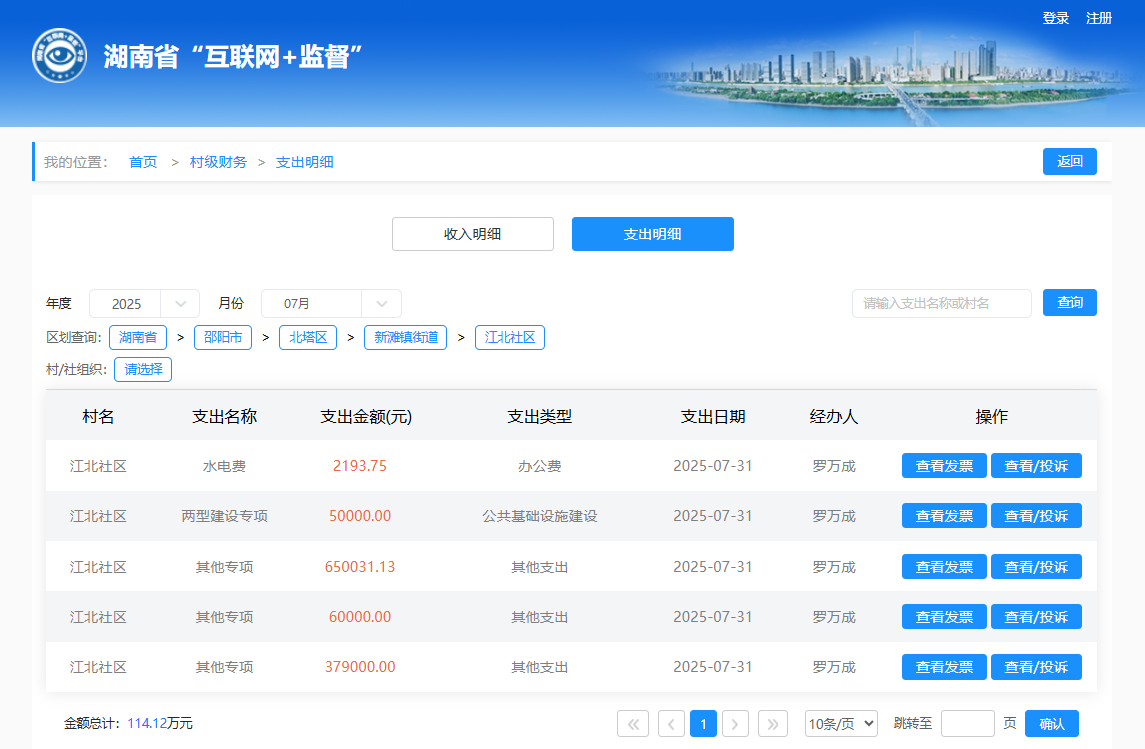Navigate to 村级财务 breadcrumb
The image size is (1145, 749).
pos(218,162)
